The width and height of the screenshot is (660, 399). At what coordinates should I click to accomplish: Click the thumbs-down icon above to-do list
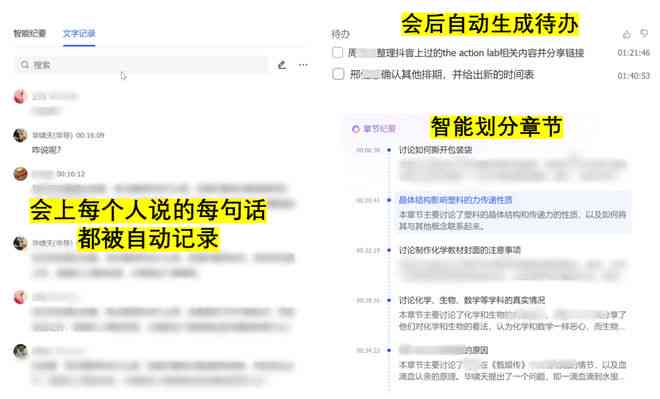[644, 33]
